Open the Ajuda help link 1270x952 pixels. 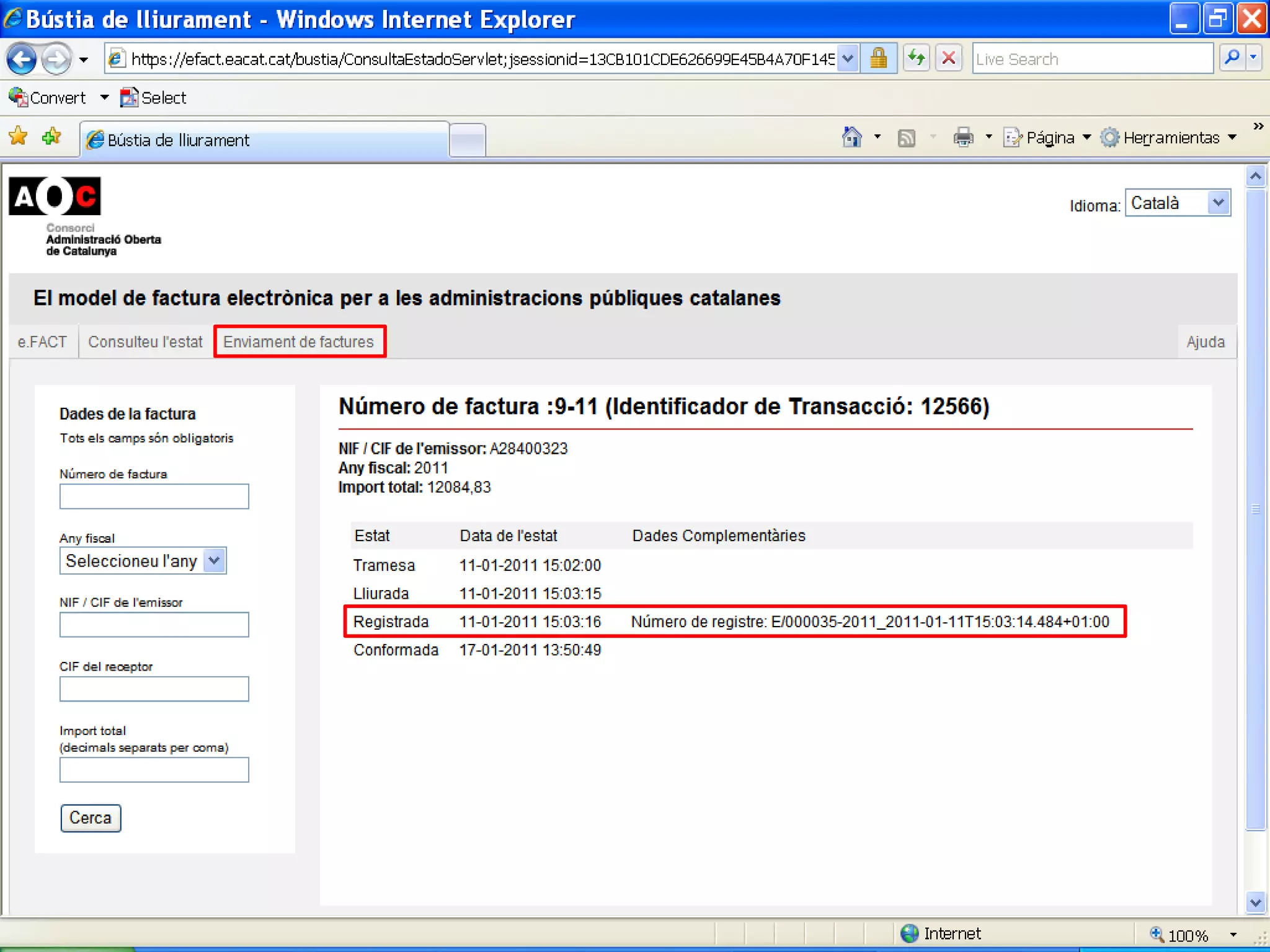1205,342
